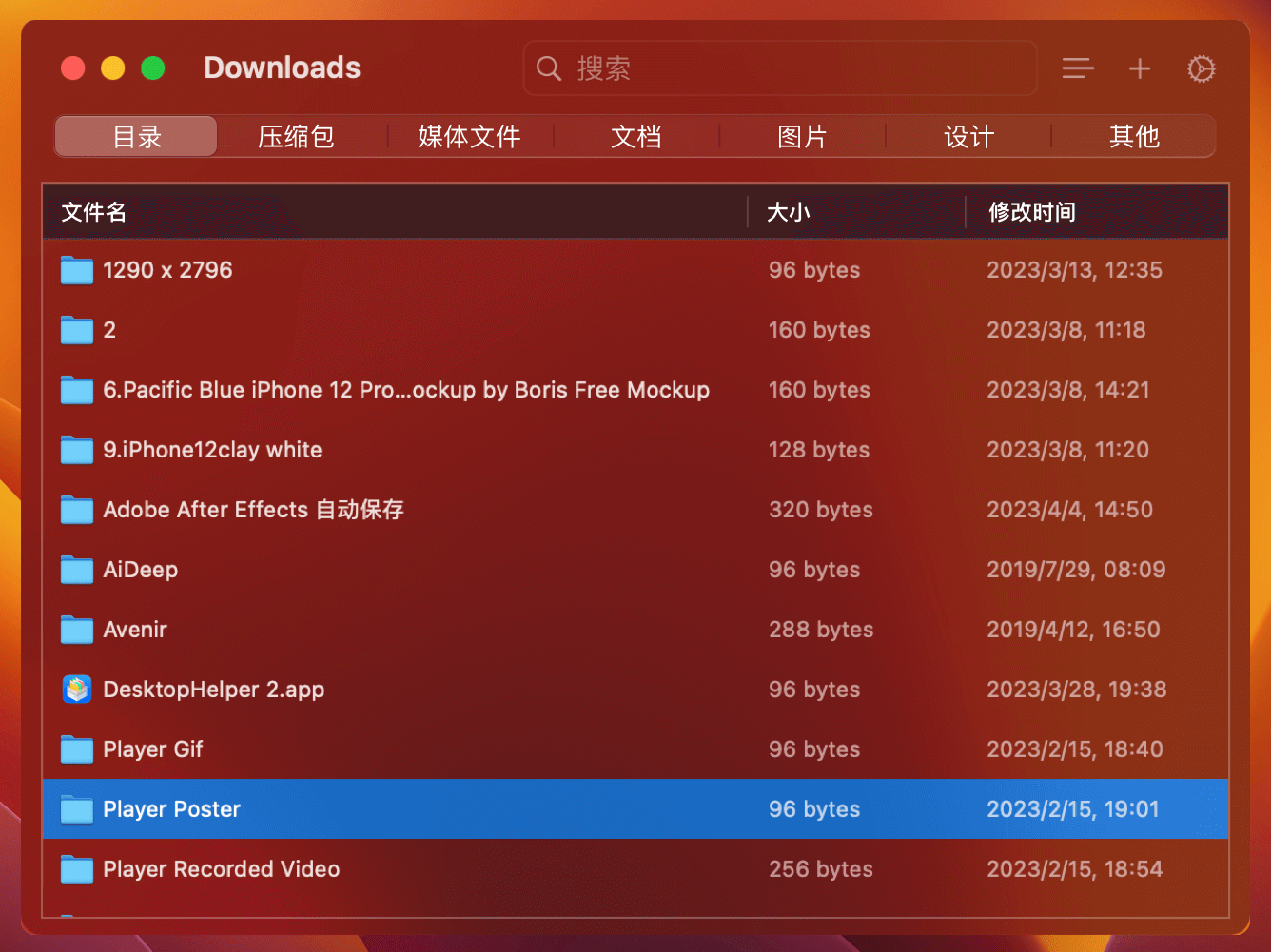
Task: Click the Downloads window title
Action: (x=283, y=68)
